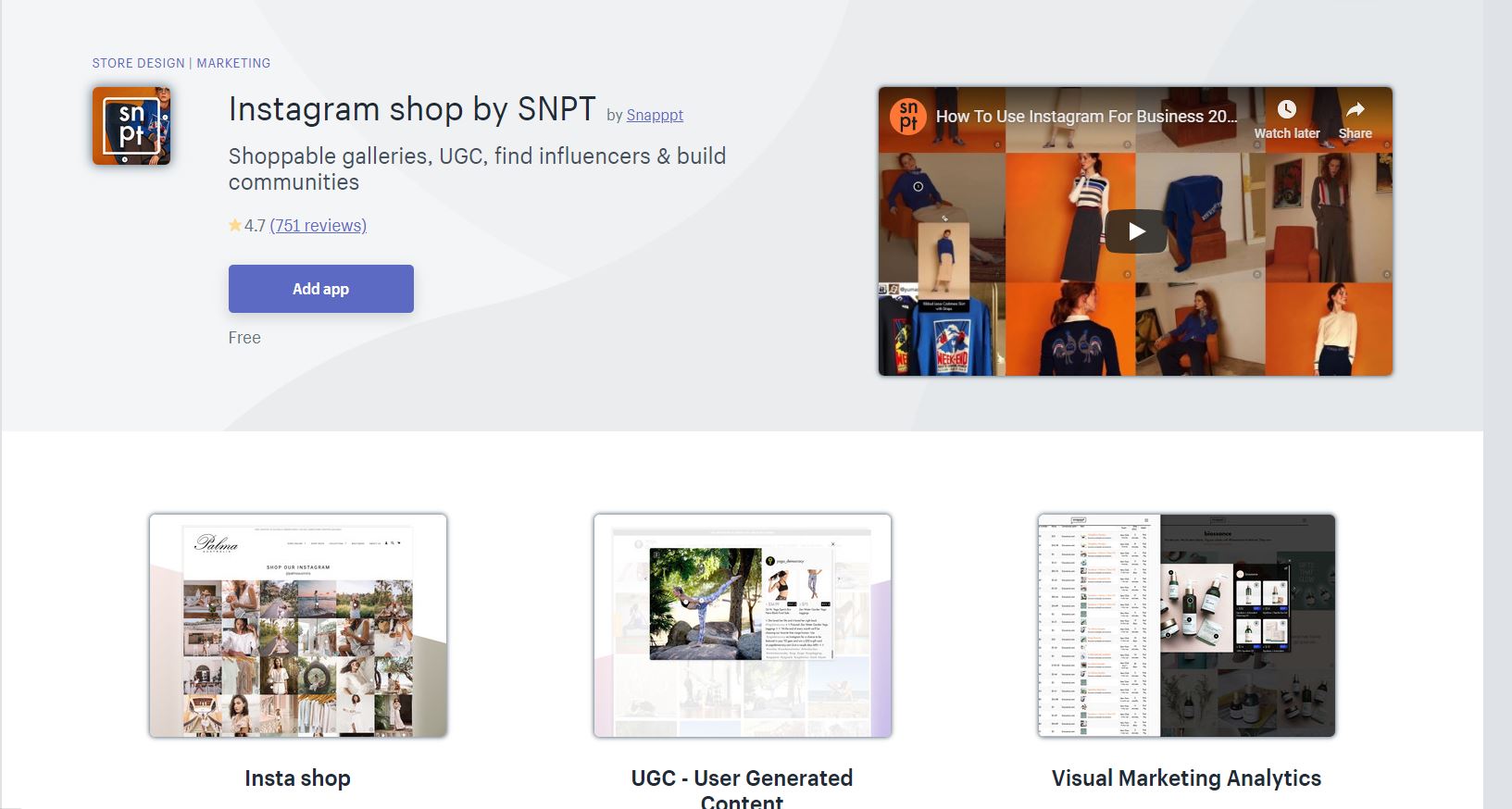Screen dimensions: 1512x809
Task: Click the Shoppable galleries tagline text
Action: click(477, 168)
